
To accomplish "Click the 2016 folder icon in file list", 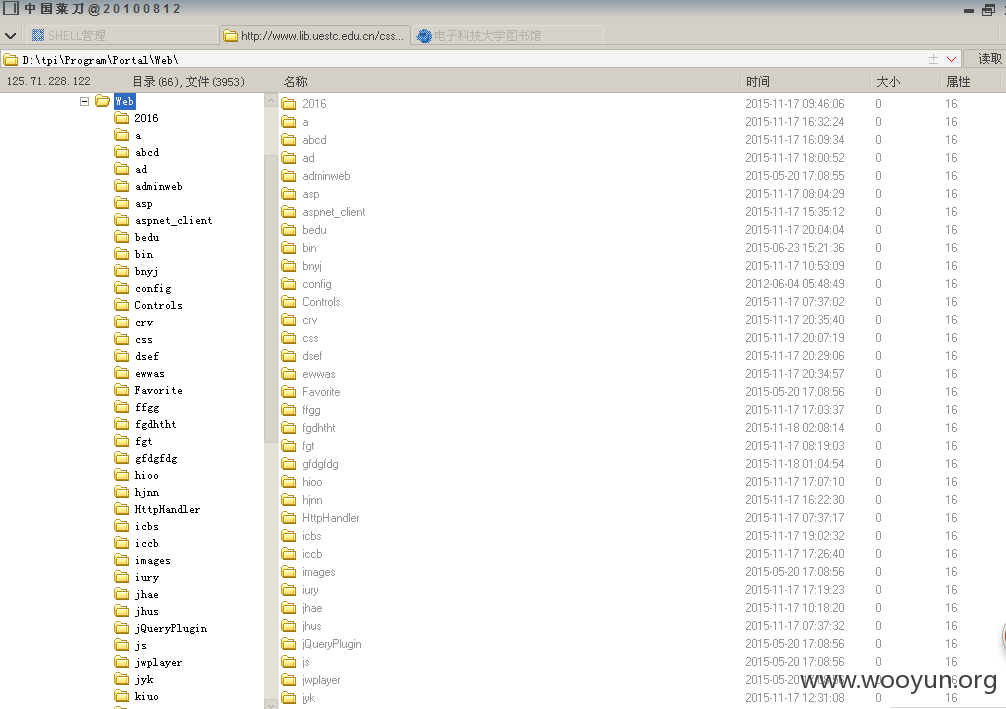I will pyautogui.click(x=289, y=104).
